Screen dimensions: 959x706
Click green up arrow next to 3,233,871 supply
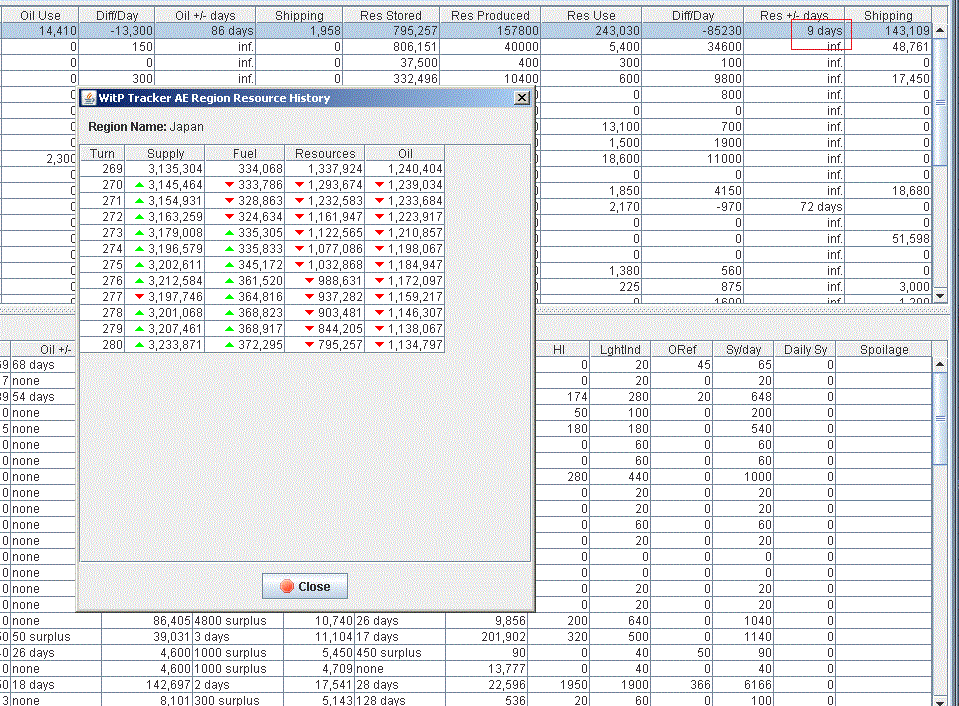(139, 344)
